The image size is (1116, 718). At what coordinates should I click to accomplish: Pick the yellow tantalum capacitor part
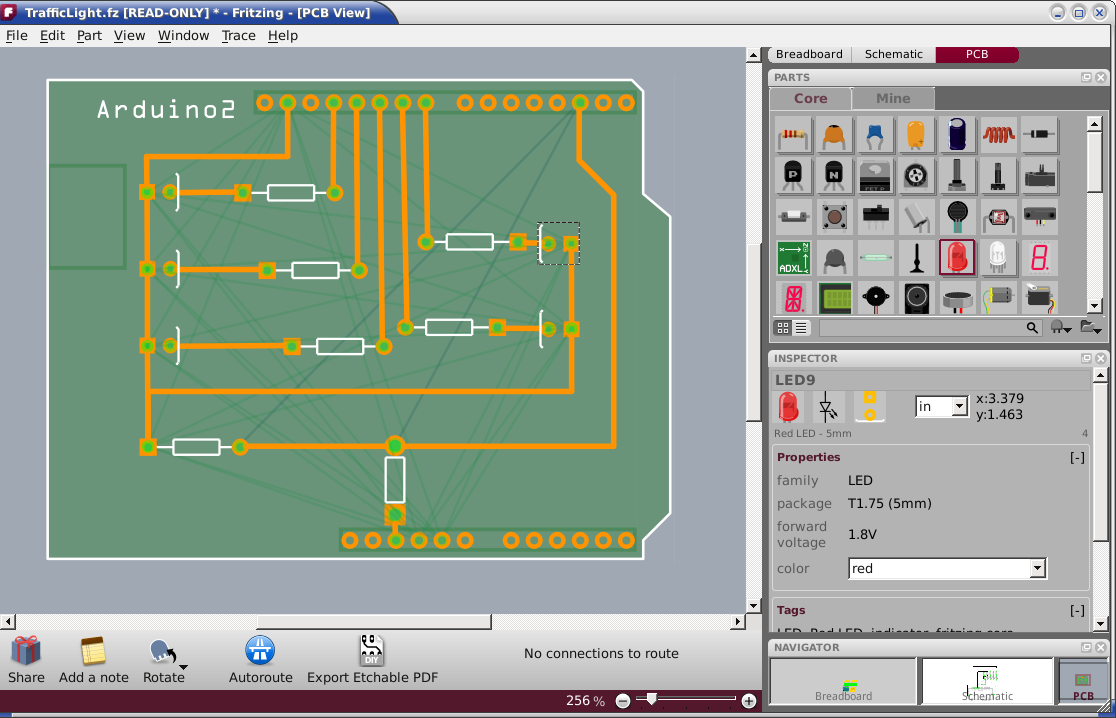(916, 135)
